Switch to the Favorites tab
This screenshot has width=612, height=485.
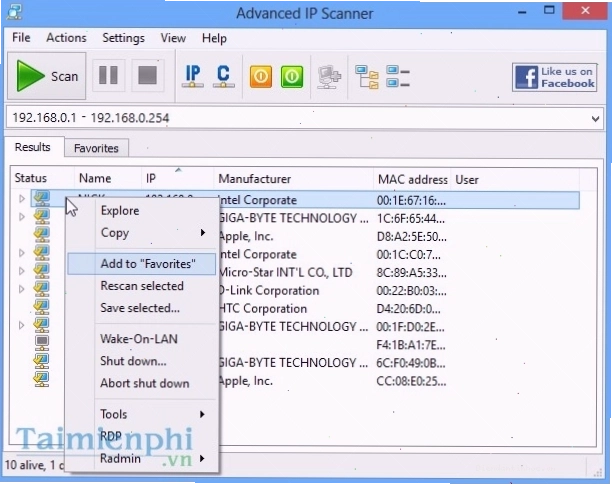(96, 148)
